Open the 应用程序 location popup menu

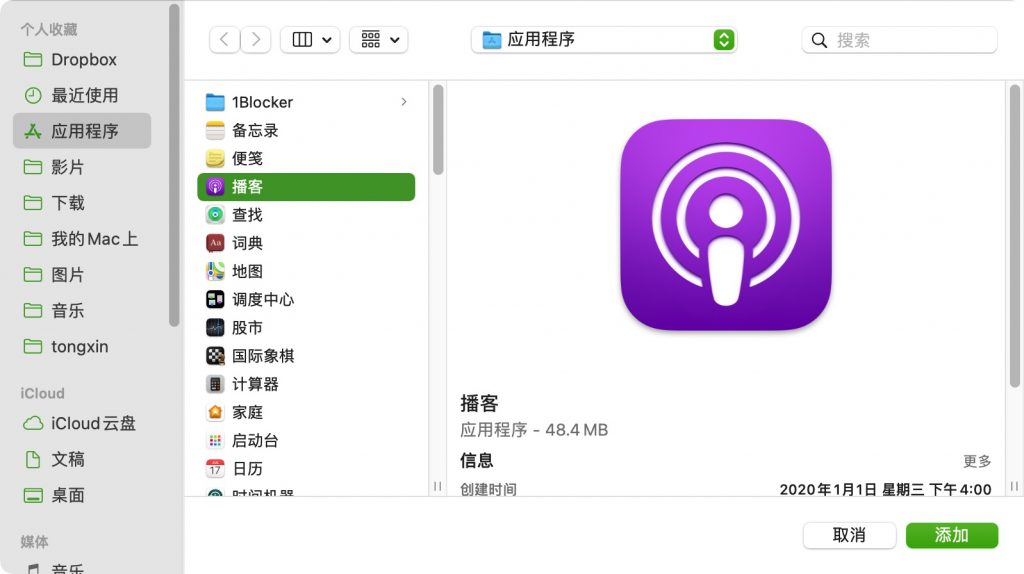604,40
